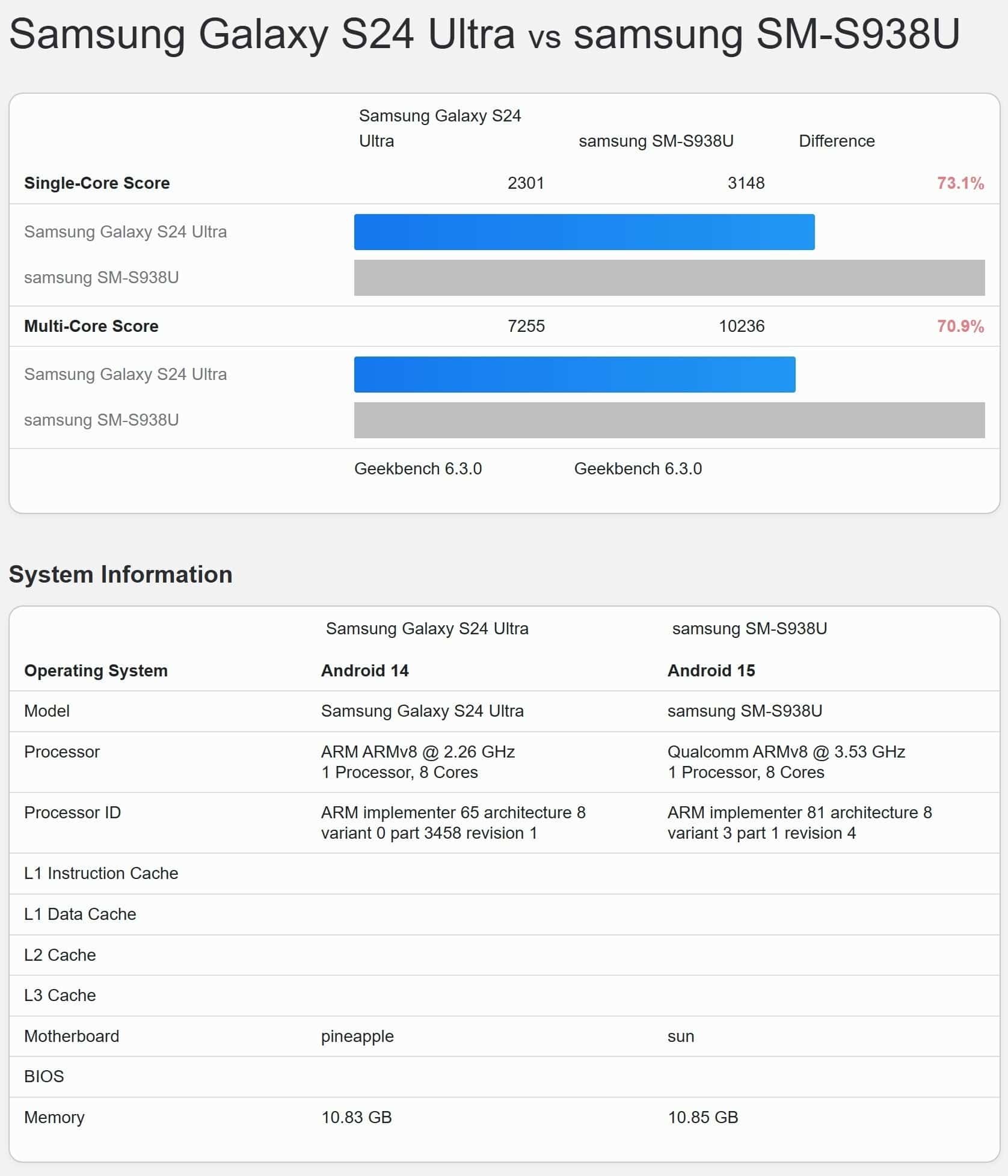Select the 10.85 GB memory value

coord(703,1117)
